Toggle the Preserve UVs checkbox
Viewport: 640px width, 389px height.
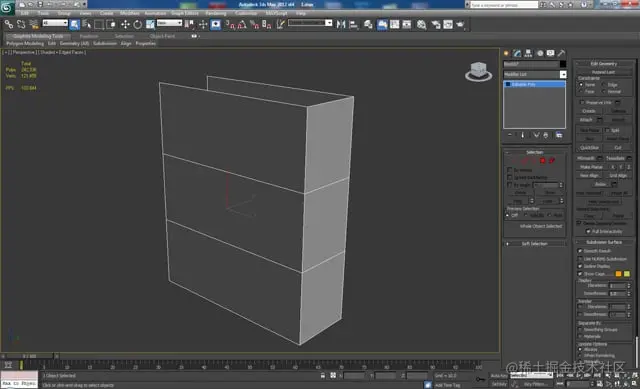582,102
